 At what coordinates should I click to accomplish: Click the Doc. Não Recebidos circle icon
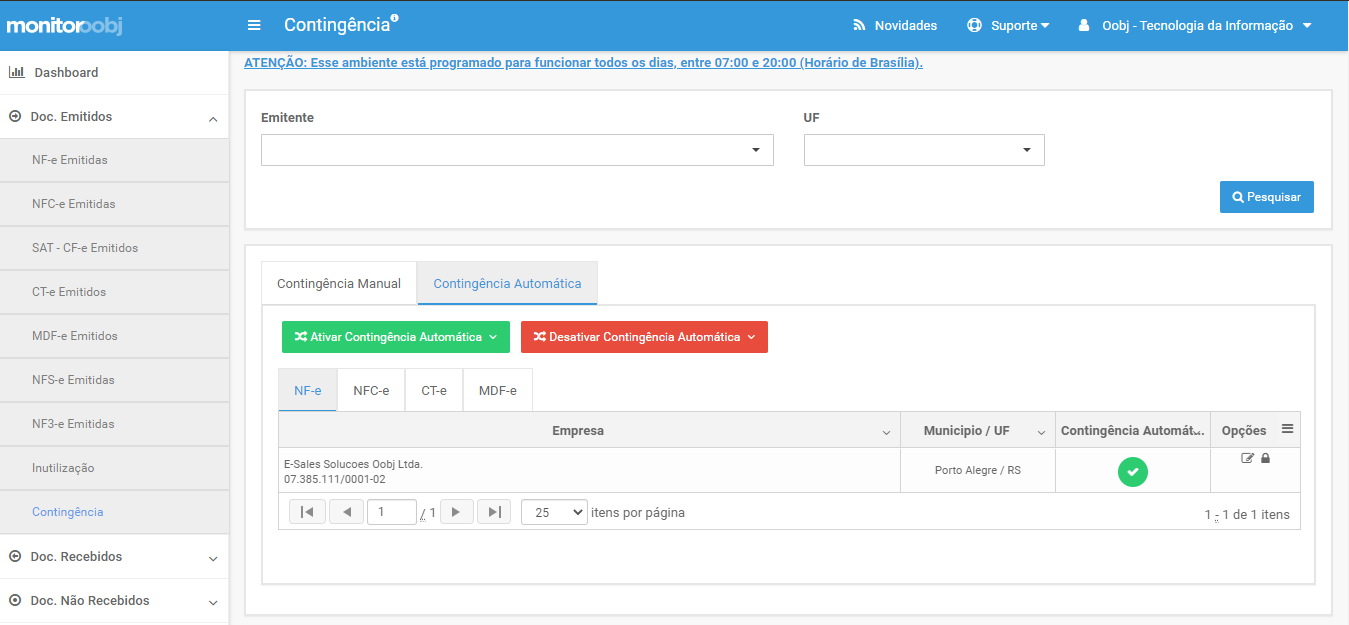[15, 600]
